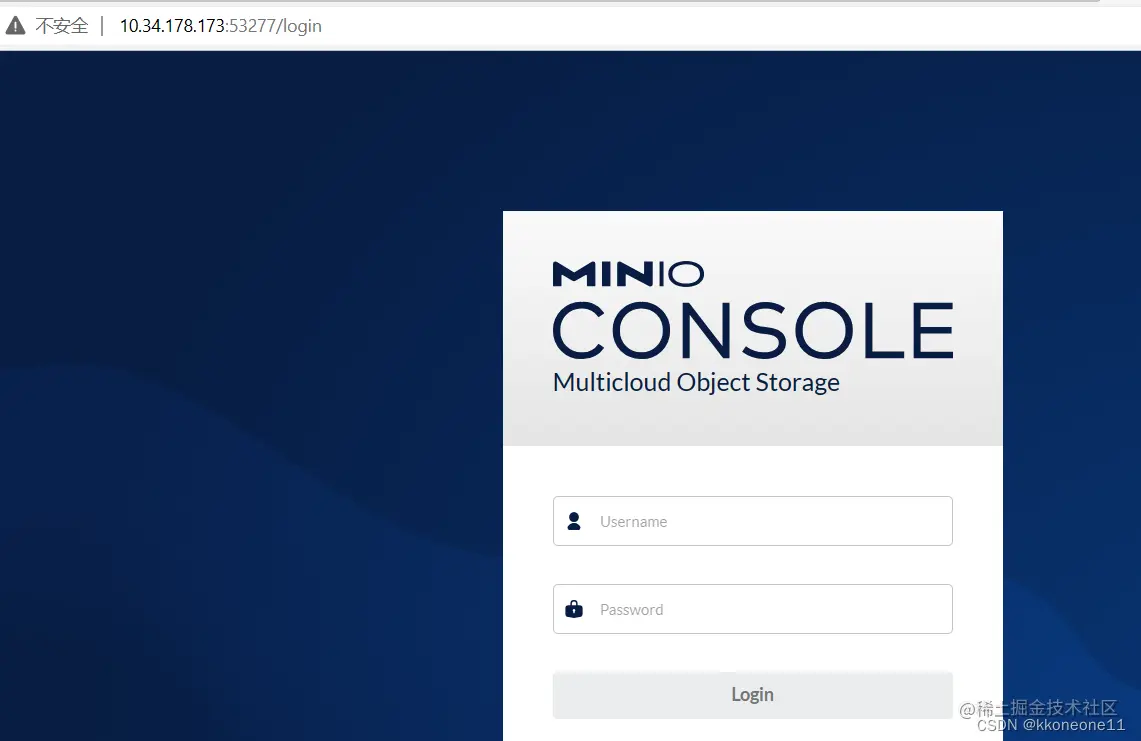The width and height of the screenshot is (1141, 741).
Task: Click the 'Multicloud Object Storage' tagline
Action: tap(696, 383)
